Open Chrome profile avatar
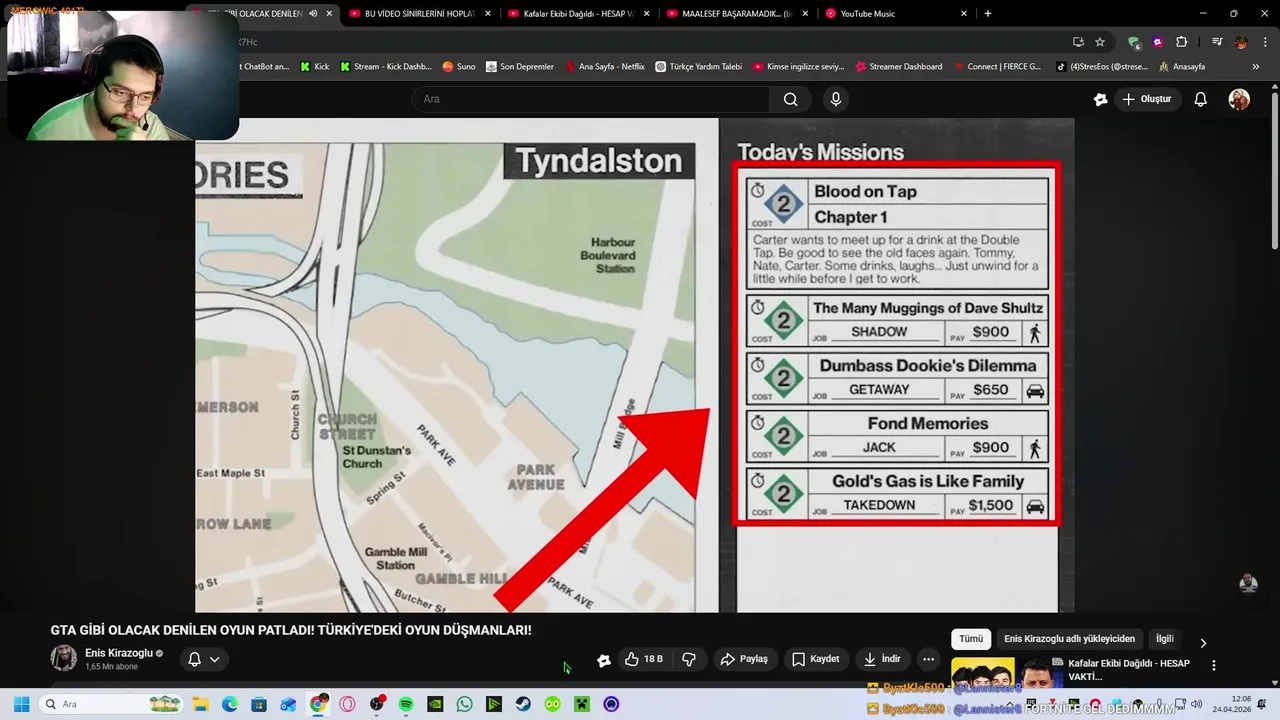This screenshot has width=1280, height=720. pyautogui.click(x=1241, y=42)
